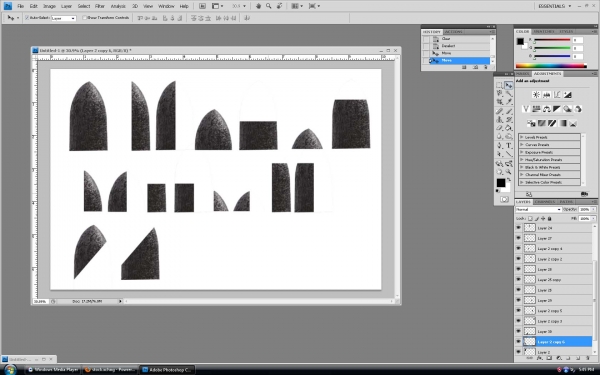The image size is (600, 375).
Task: Switch to the Swatches tab
Action: 544,31
